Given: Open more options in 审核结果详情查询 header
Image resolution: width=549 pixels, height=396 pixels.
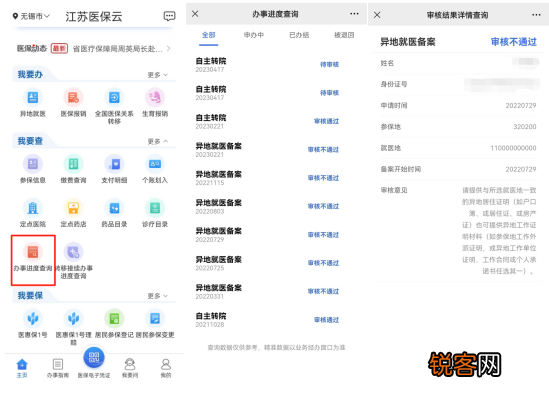Looking at the screenshot, I should point(536,15).
